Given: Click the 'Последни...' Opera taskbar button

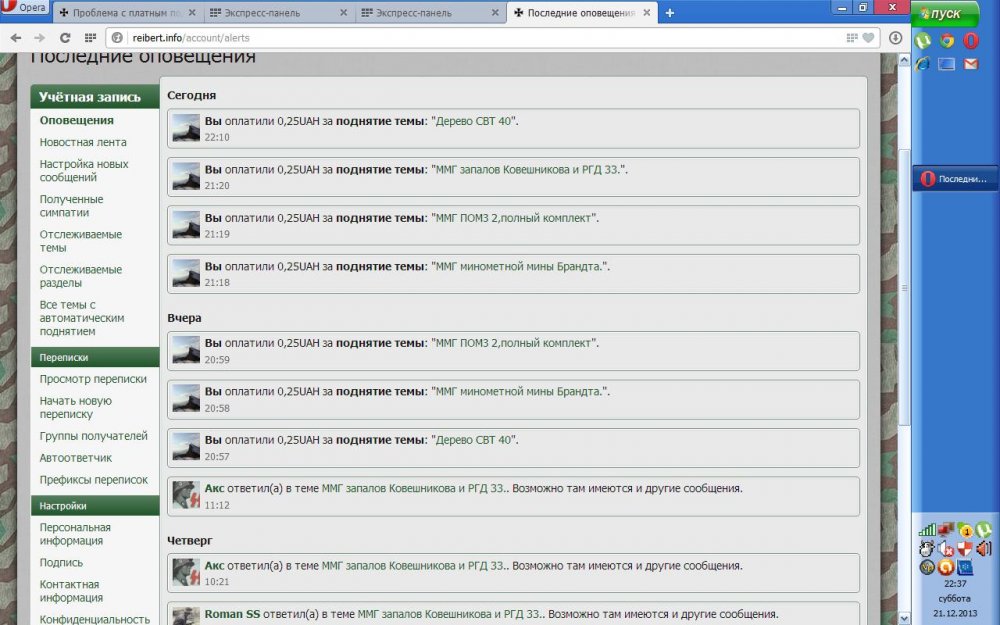Looking at the screenshot, I should [955, 179].
